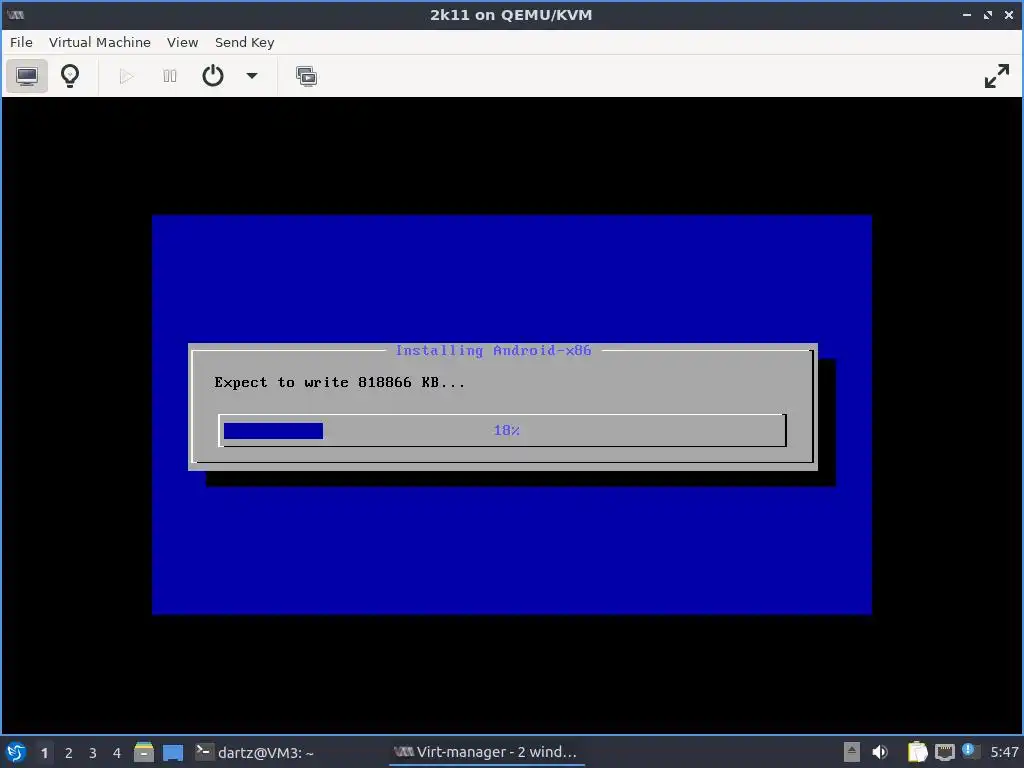
Task: Open the Lubuntu start menu
Action: [16, 752]
